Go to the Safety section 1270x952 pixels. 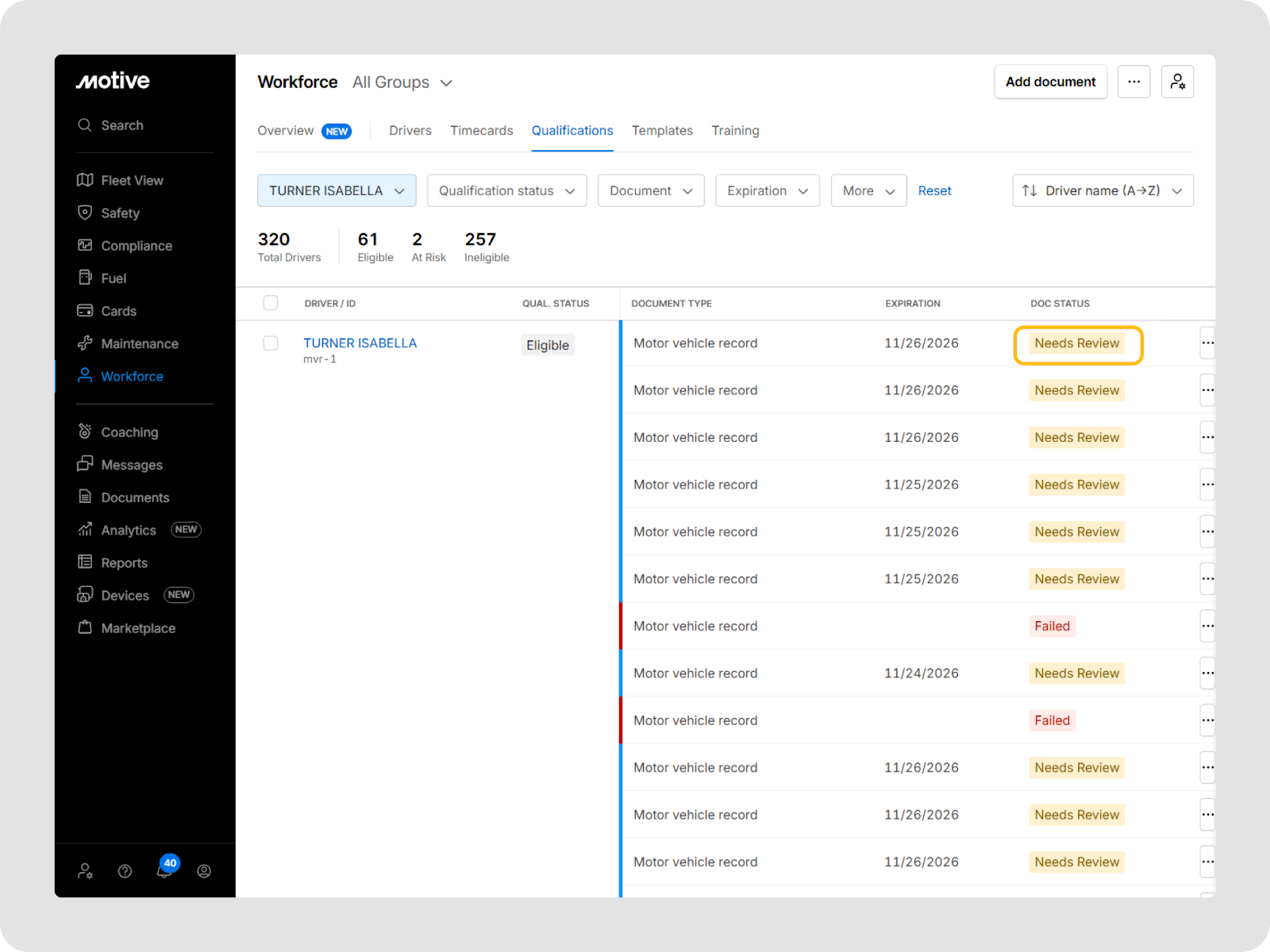pos(120,213)
